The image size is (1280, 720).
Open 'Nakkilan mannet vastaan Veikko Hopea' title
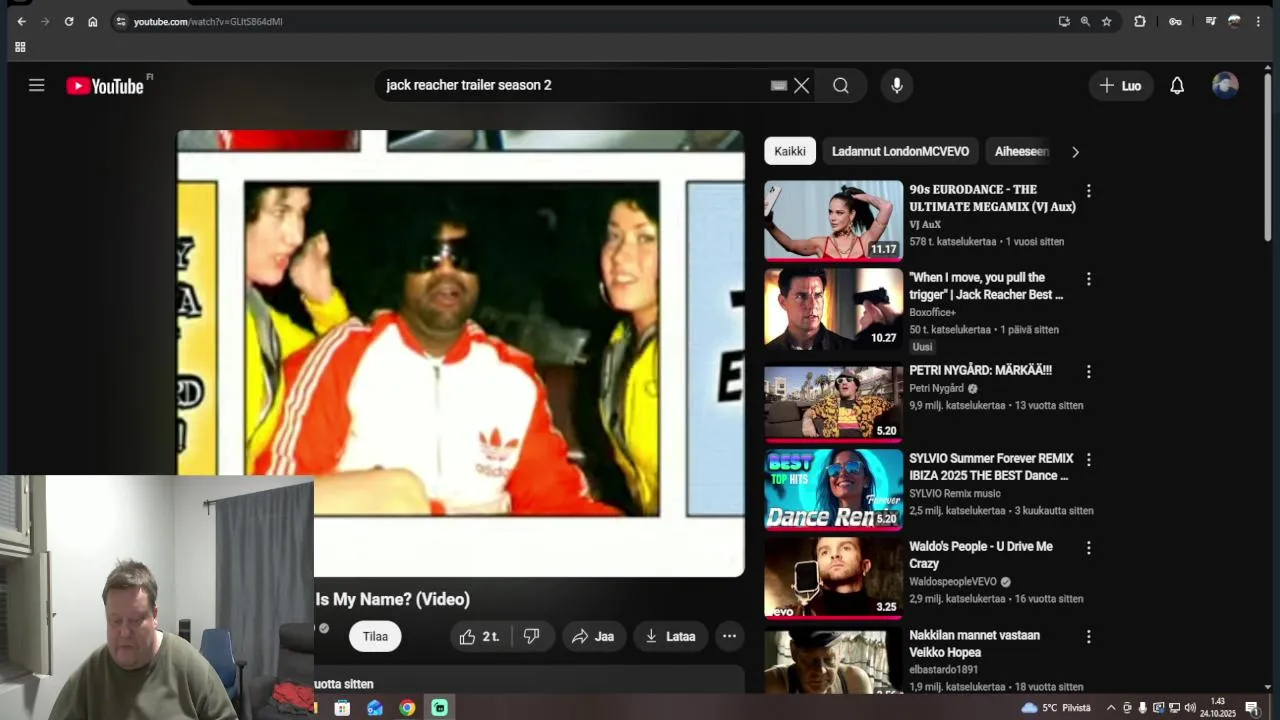[x=975, y=644]
